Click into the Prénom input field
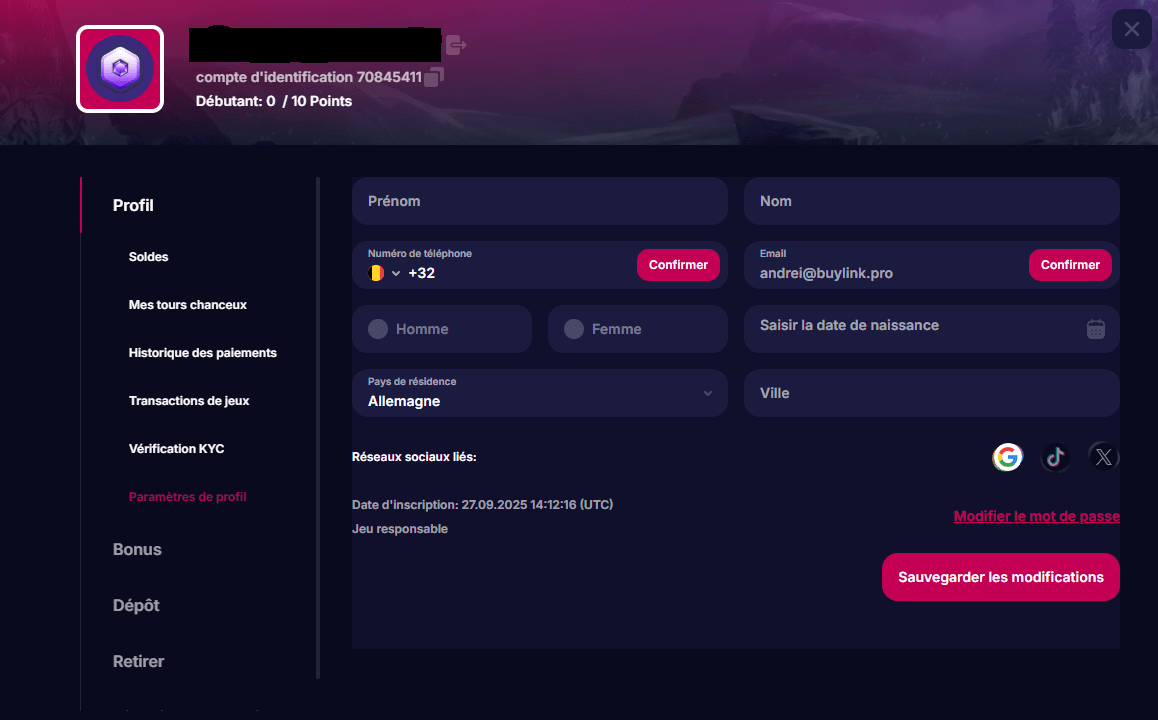This screenshot has height=720, width=1158. click(x=539, y=201)
